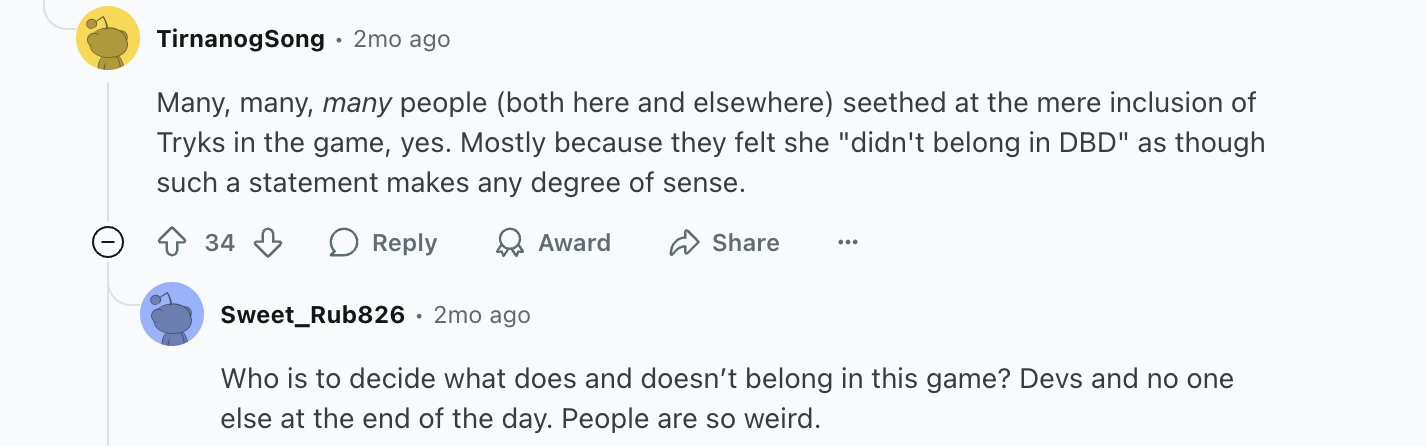Screen dimensions: 1426x446
Task: Open TirnanogSong's yellow avatar
Action: point(108,38)
